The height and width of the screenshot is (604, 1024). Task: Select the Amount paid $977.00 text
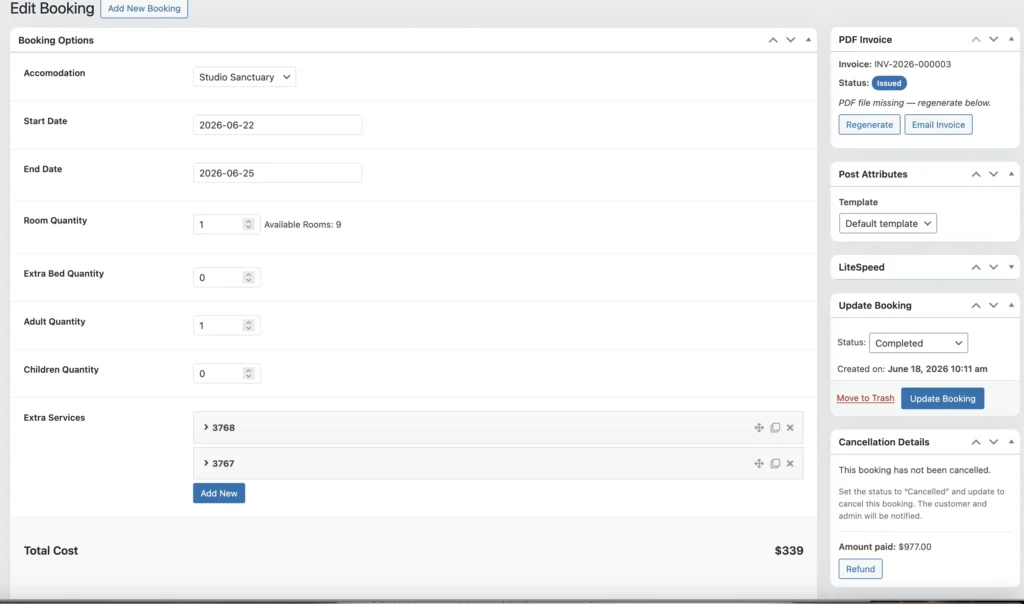(885, 547)
